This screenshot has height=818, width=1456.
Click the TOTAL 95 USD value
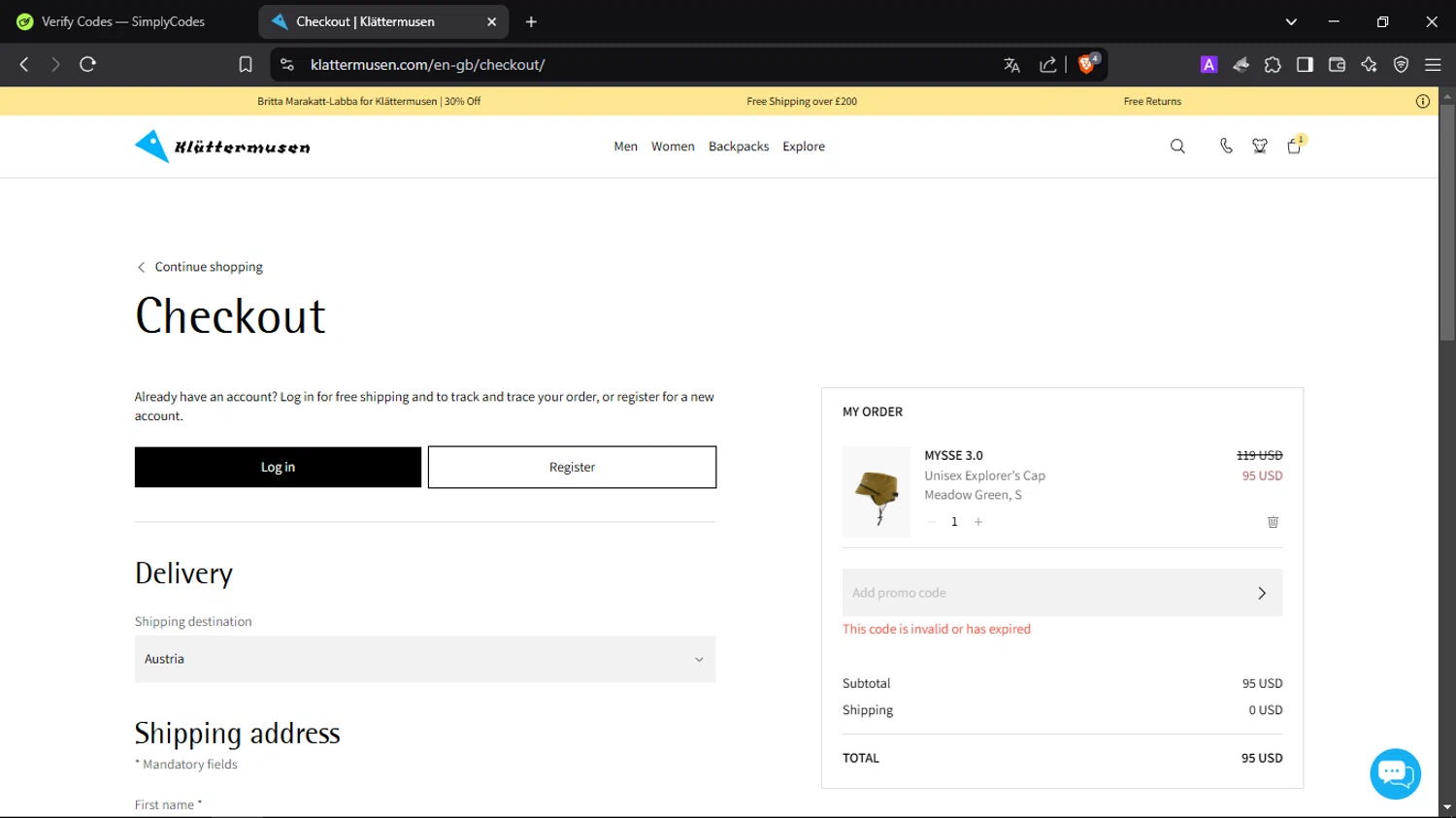(1262, 758)
